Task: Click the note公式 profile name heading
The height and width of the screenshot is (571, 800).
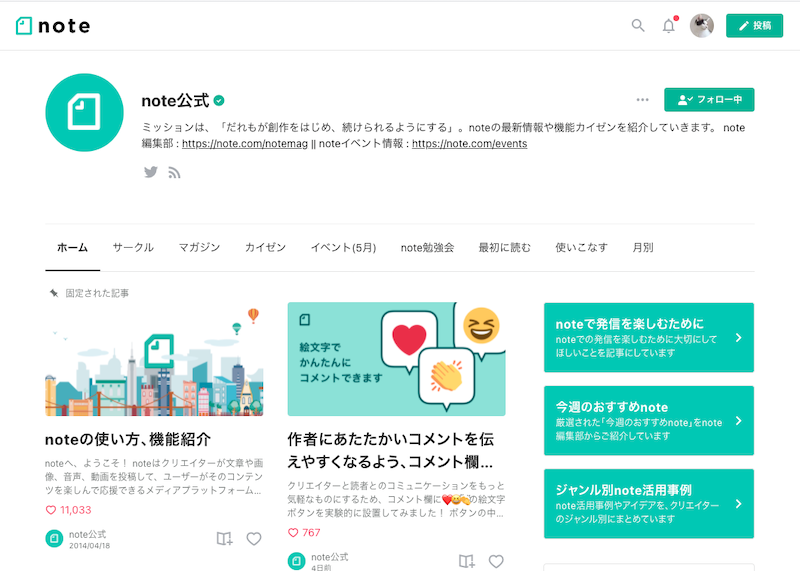Action: tap(176, 101)
